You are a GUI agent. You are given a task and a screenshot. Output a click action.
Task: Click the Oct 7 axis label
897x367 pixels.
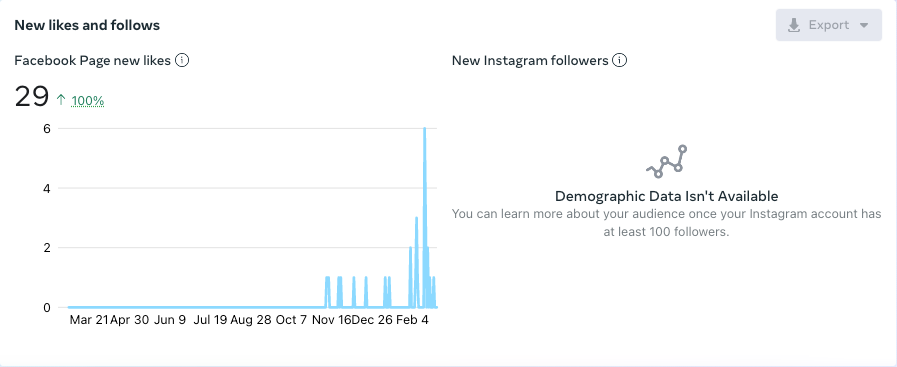(291, 320)
